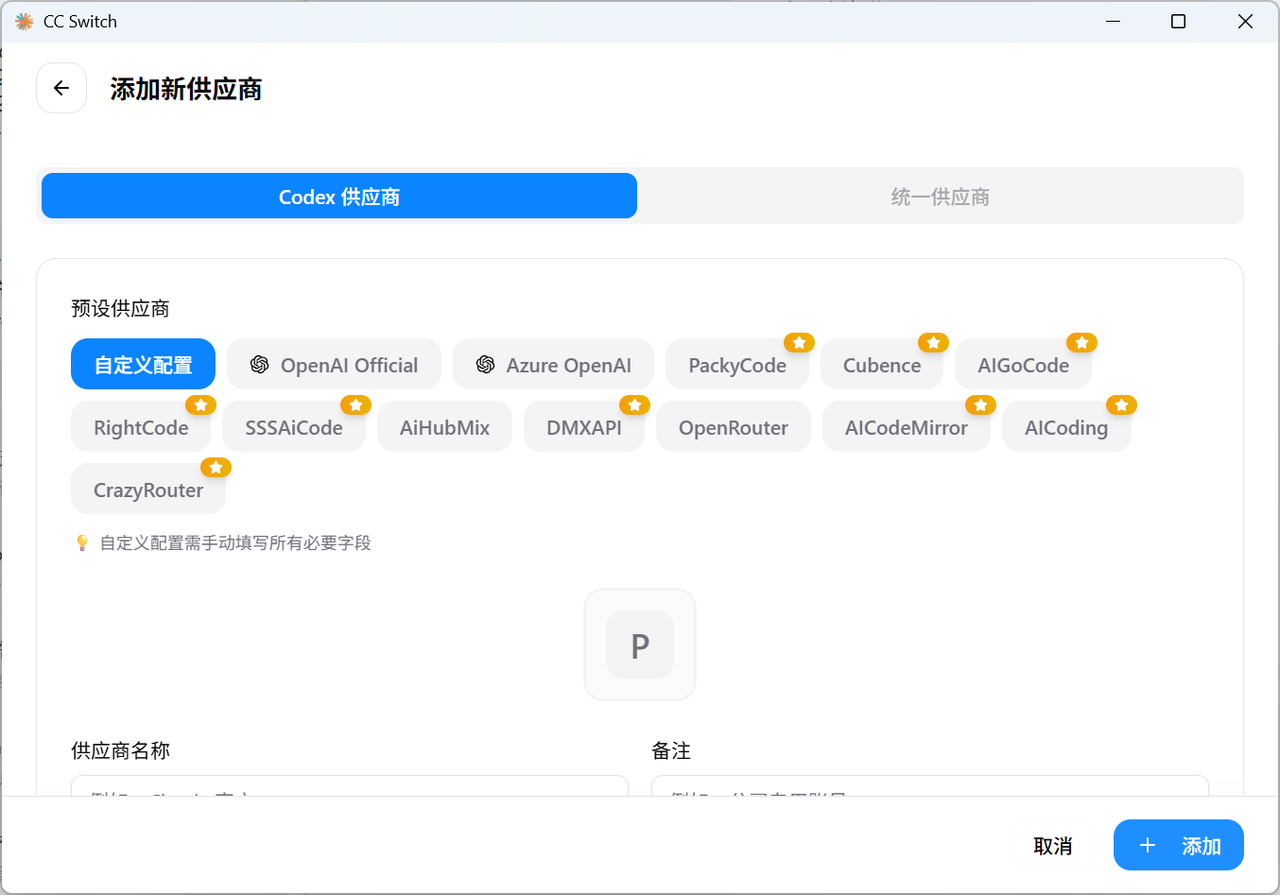Click the star badge on SSSAiCode
This screenshot has width=1280, height=895.
click(356, 405)
